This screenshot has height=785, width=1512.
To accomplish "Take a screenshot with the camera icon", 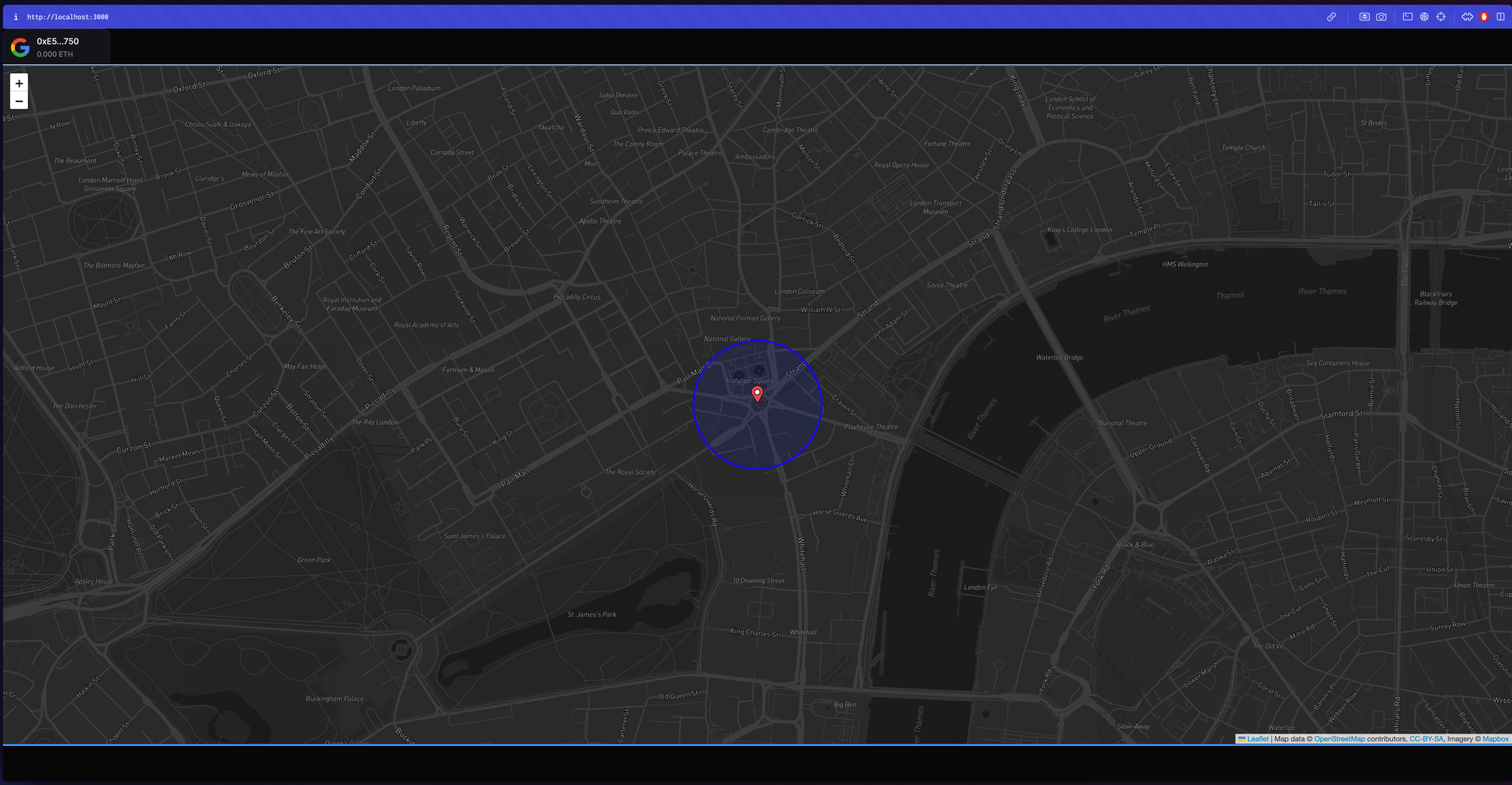I will tap(1382, 16).
